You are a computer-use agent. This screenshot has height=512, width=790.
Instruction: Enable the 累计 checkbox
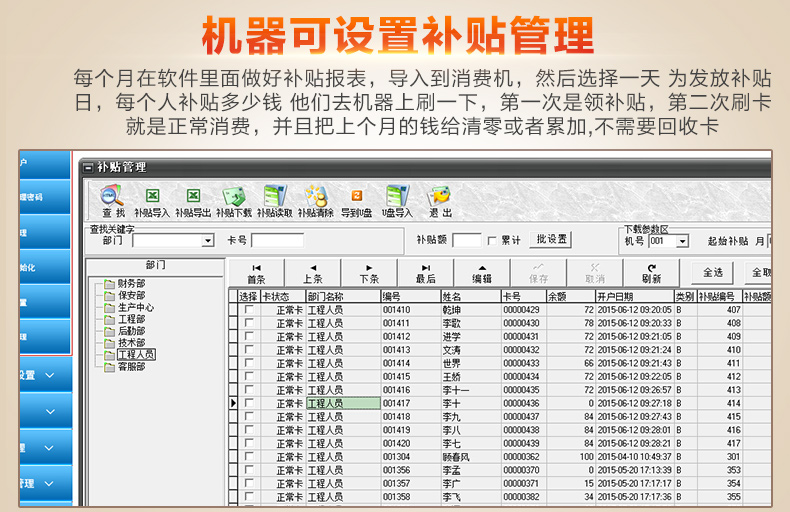(492, 241)
